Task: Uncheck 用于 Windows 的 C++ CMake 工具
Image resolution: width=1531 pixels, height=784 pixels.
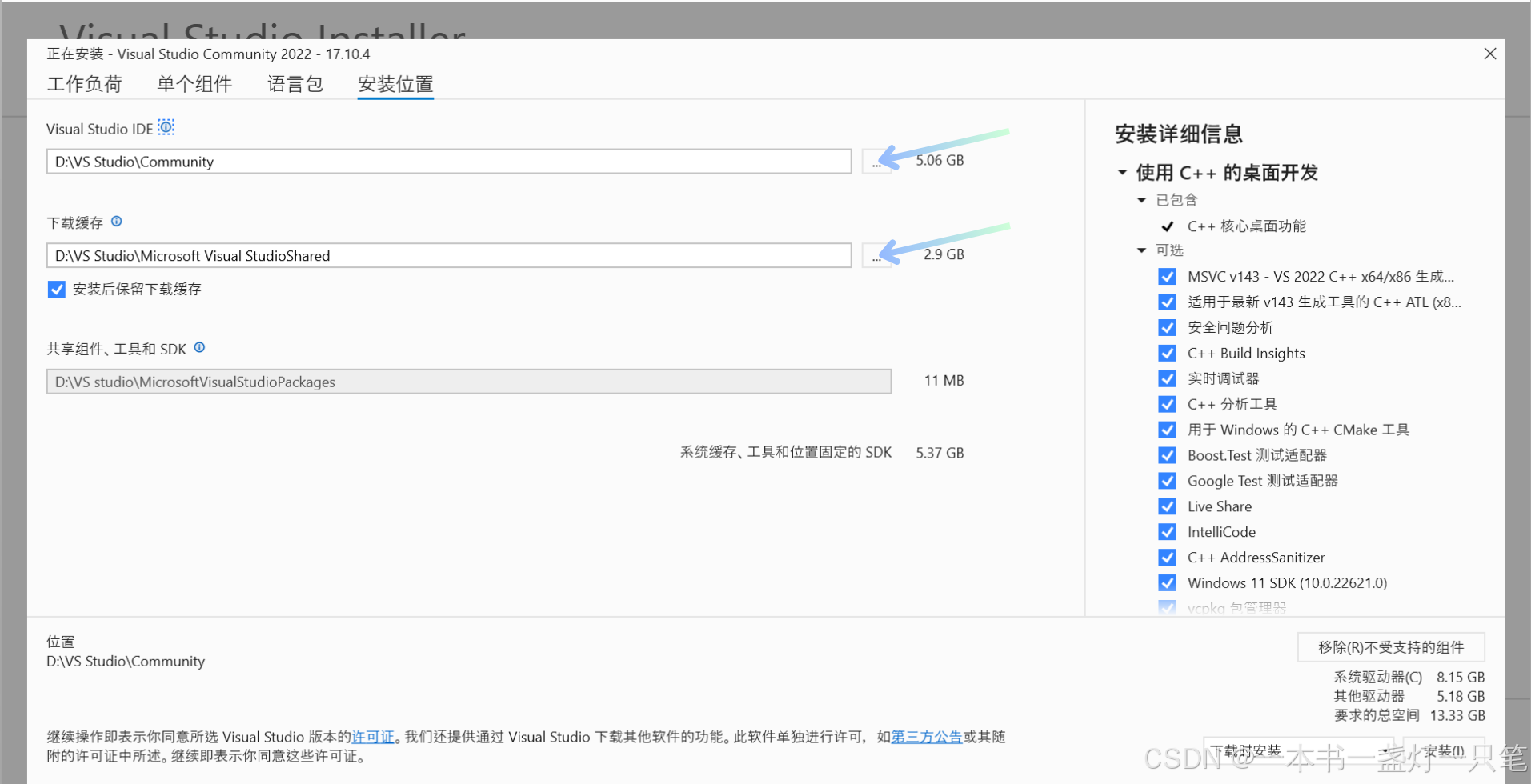Action: pyautogui.click(x=1167, y=430)
